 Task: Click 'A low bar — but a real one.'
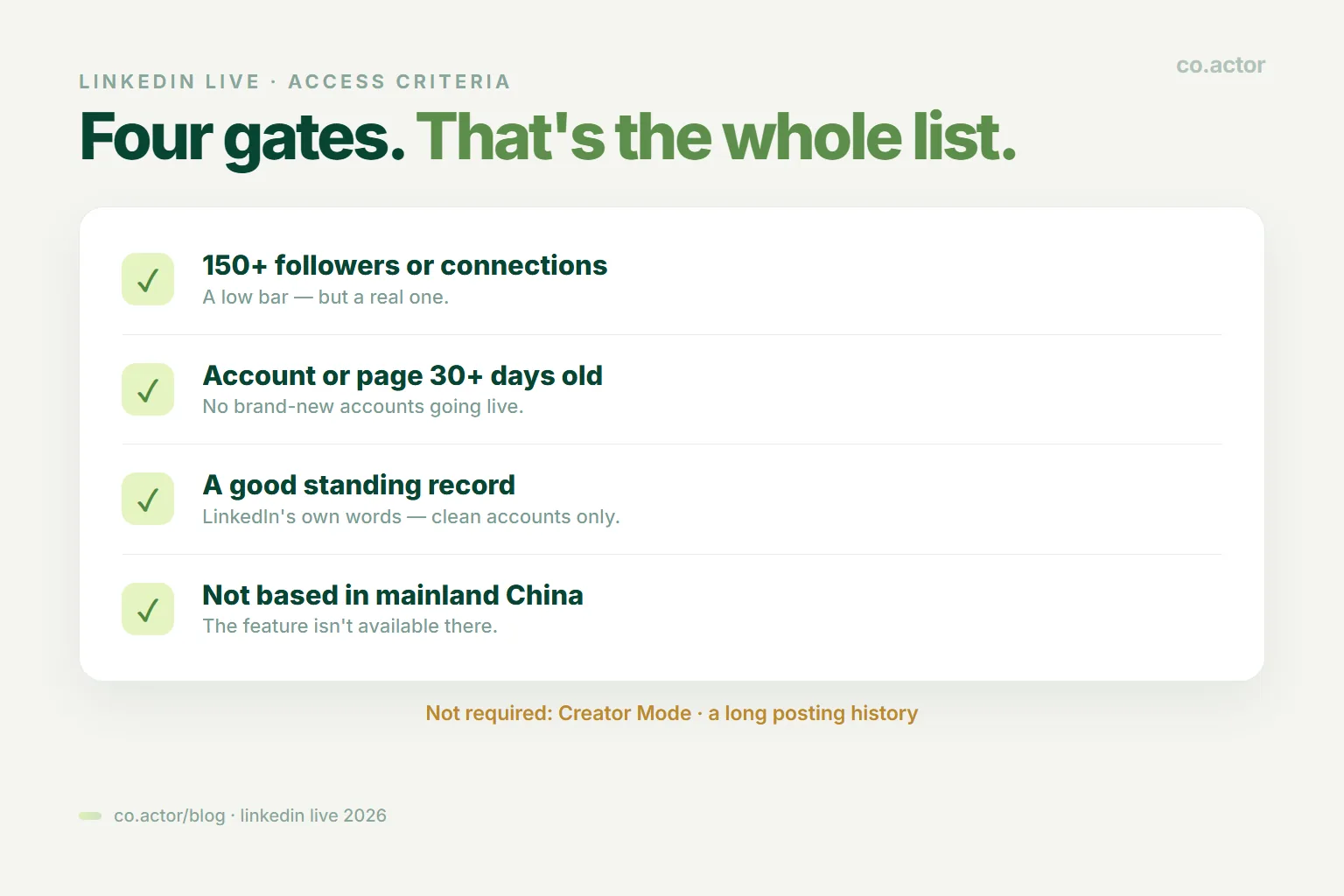point(325,297)
